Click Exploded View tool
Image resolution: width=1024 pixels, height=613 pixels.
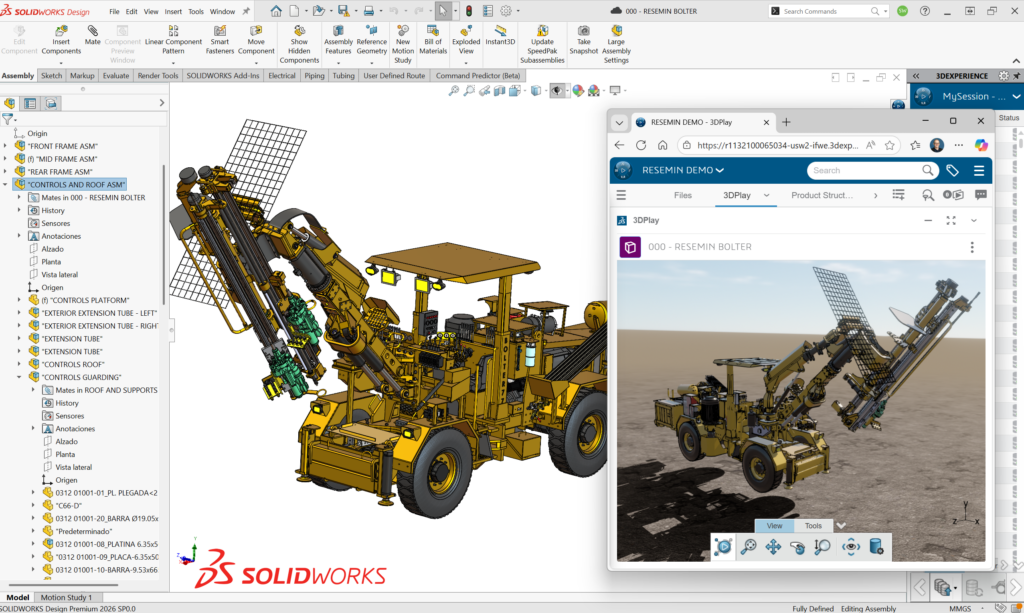pyautogui.click(x=466, y=40)
